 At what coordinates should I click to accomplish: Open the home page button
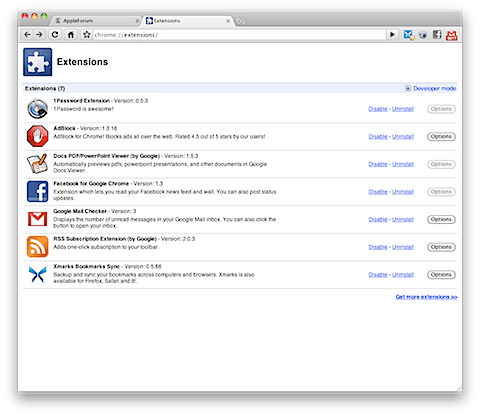pos(71,35)
